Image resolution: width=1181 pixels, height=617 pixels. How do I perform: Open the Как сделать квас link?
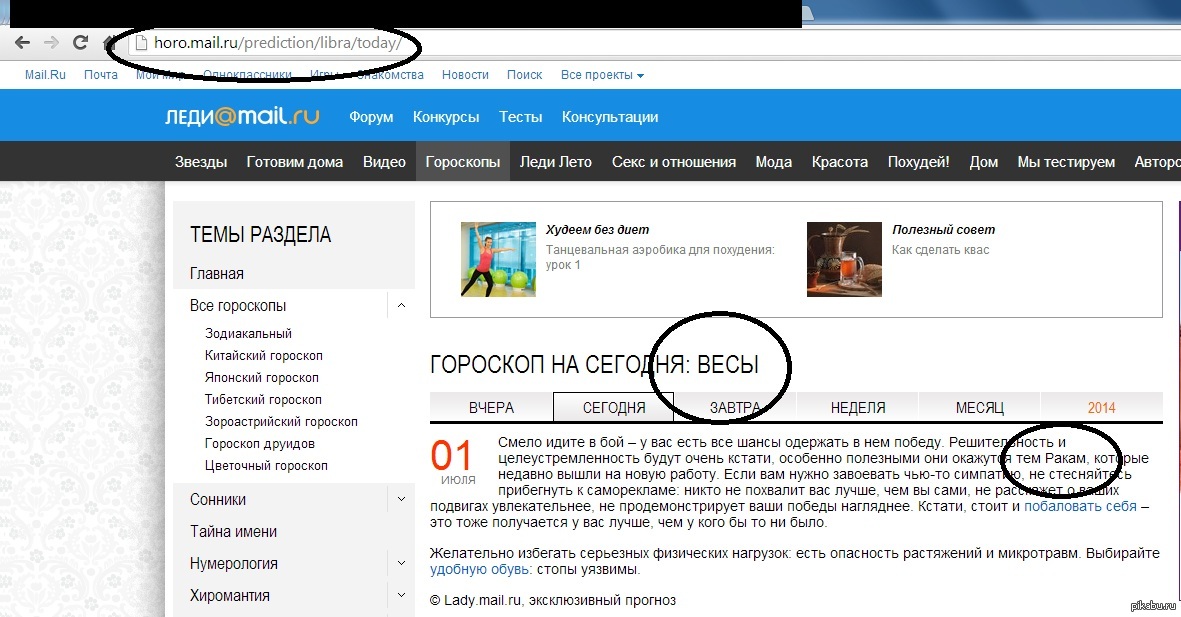941,249
